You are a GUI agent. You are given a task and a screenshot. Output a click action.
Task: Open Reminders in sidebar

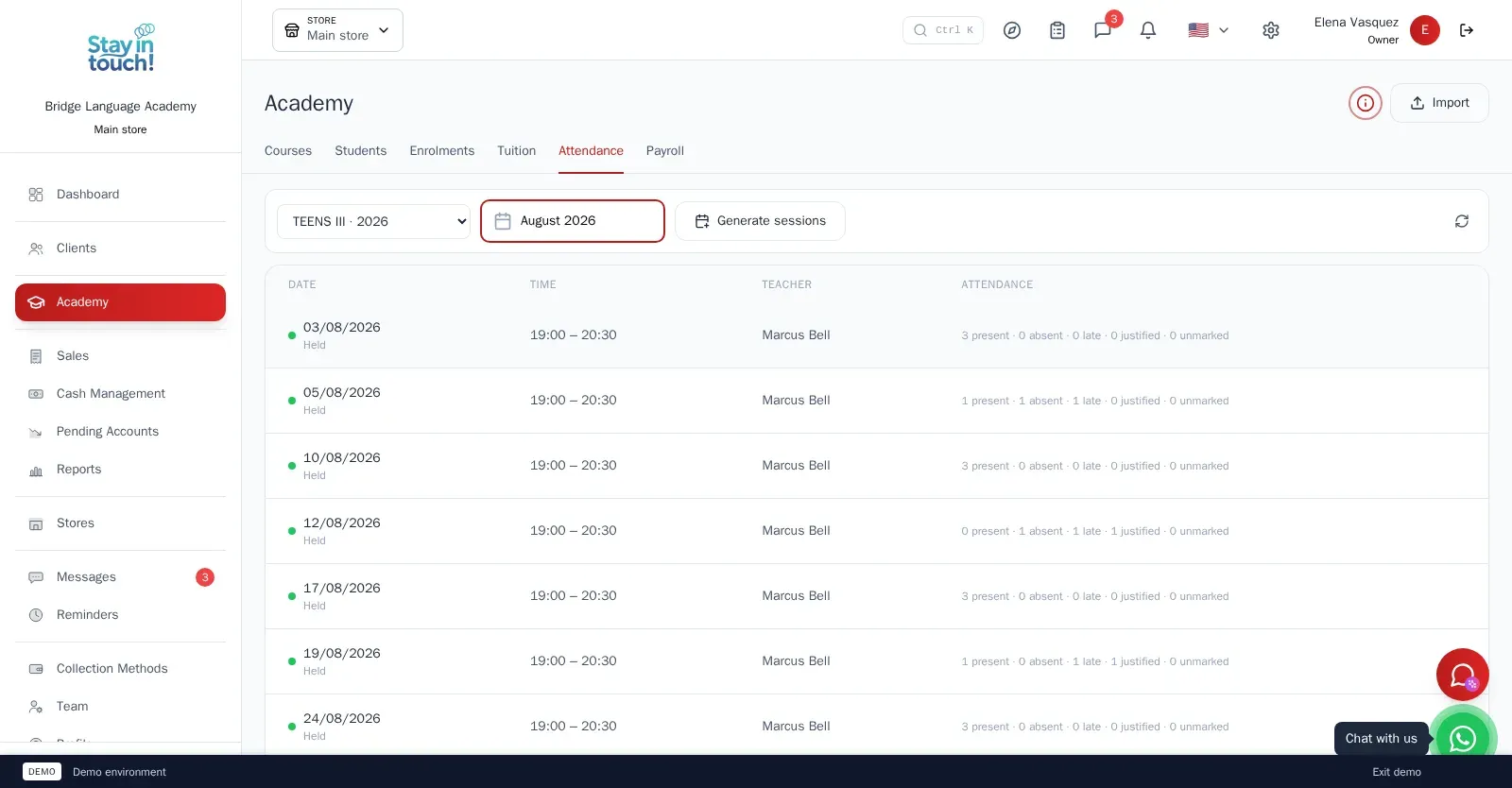120,615
